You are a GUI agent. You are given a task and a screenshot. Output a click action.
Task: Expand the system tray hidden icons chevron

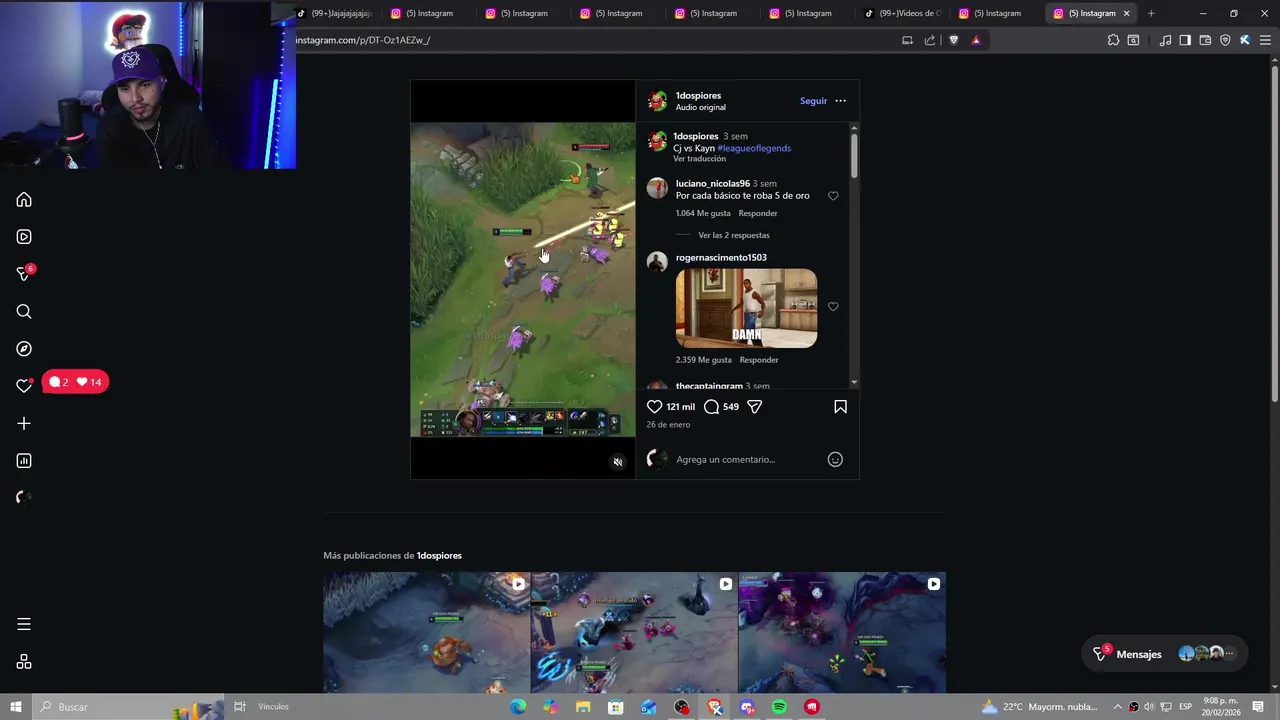tap(1118, 707)
